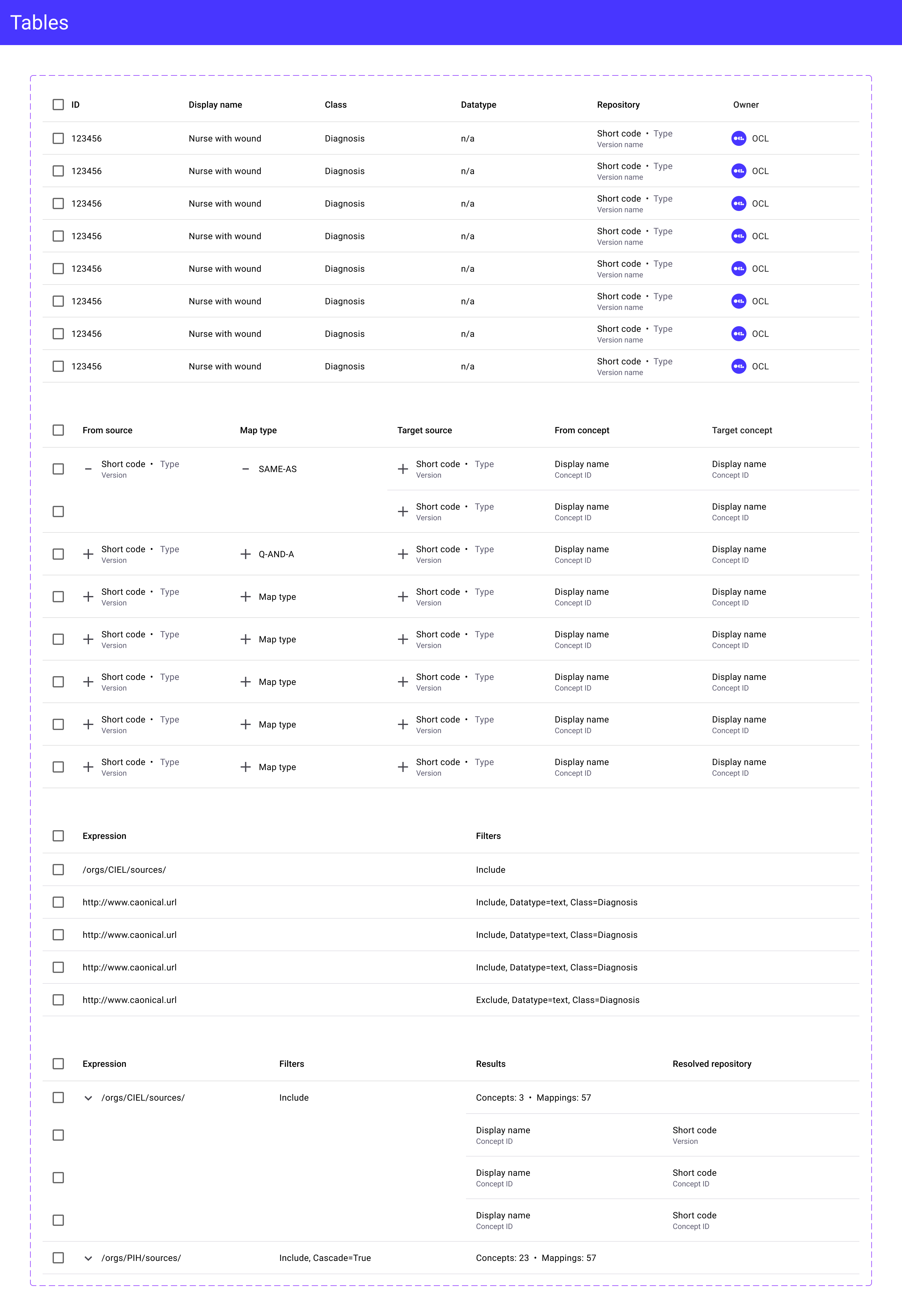Collapse first From source row minus icon

tap(88, 469)
